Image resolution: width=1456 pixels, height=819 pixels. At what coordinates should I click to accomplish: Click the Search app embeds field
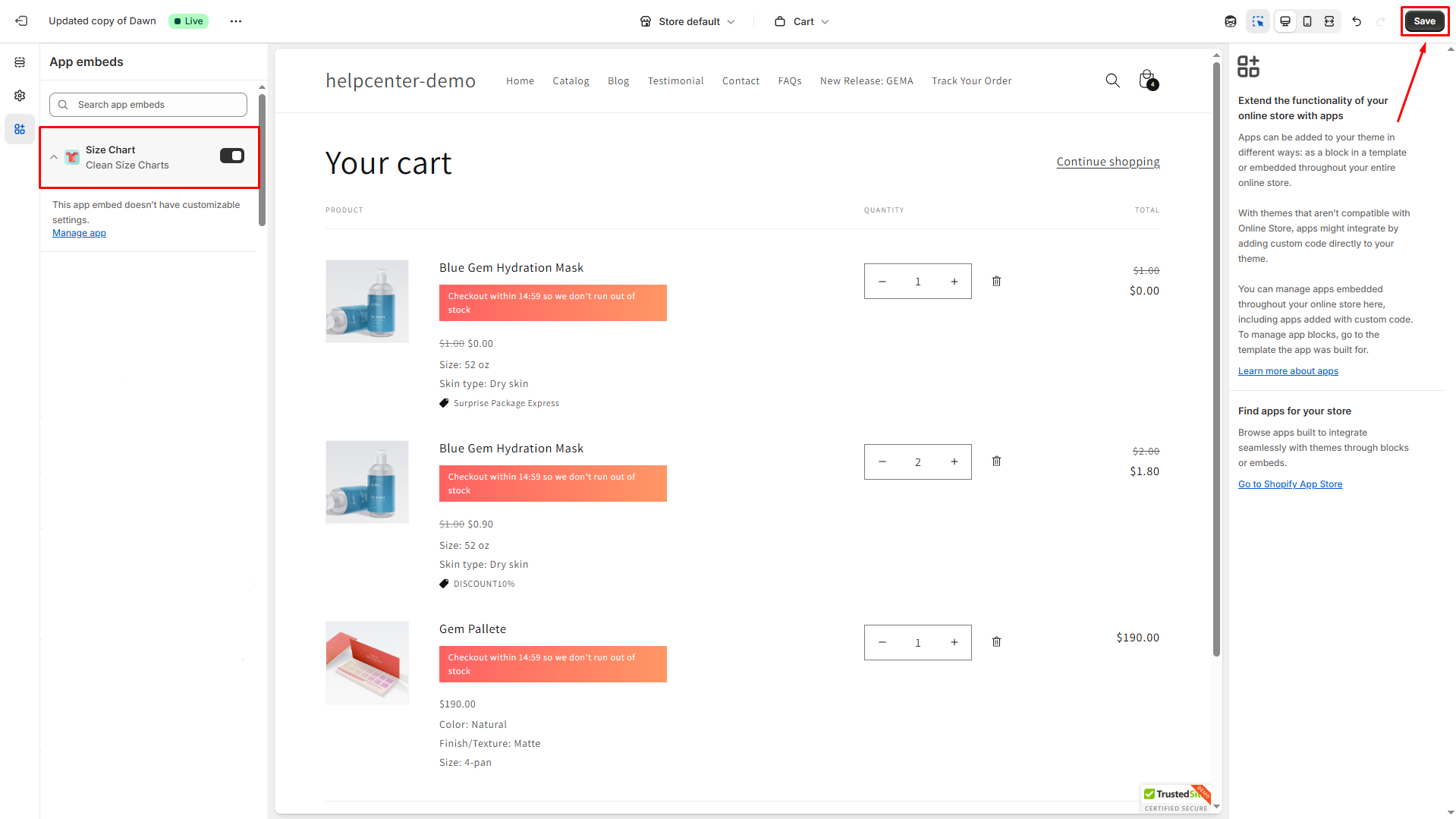click(149, 105)
